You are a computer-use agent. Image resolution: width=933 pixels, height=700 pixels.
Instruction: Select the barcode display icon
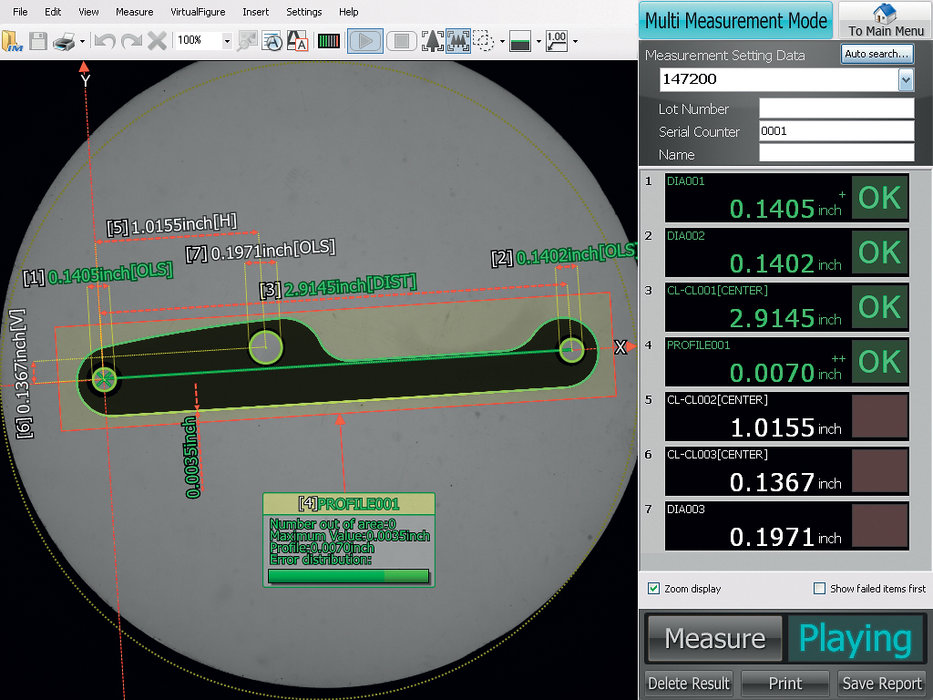[x=328, y=41]
